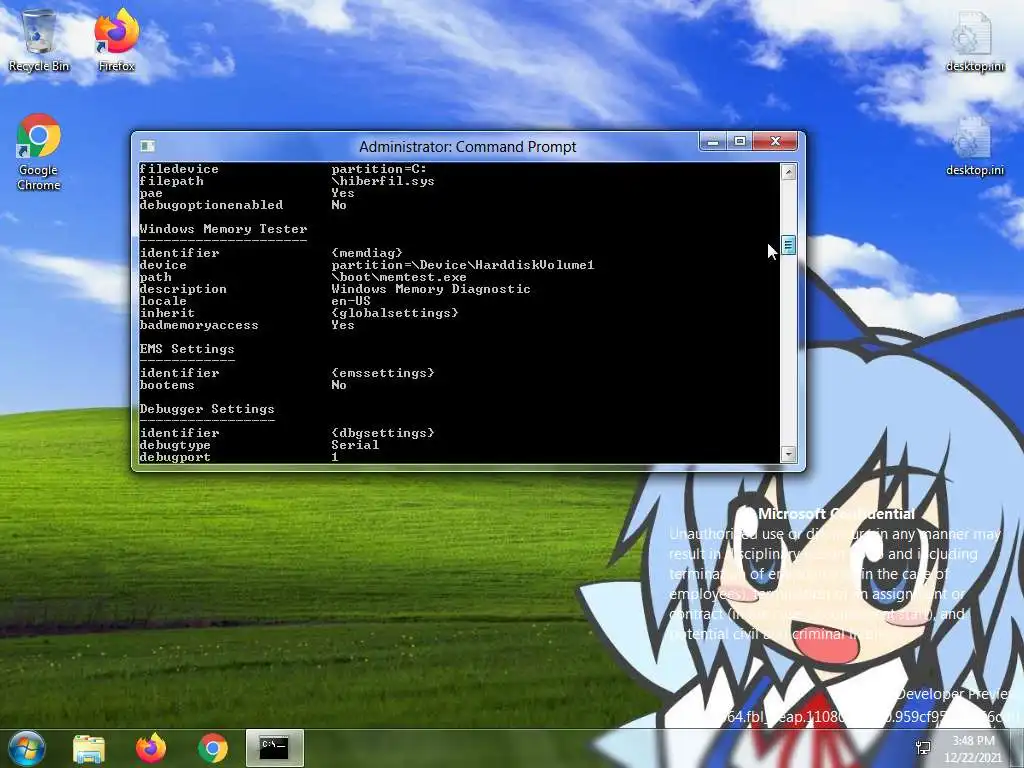The image size is (1024, 768).
Task: Click the '{globalsettings}' inherit value
Action: (x=395, y=313)
